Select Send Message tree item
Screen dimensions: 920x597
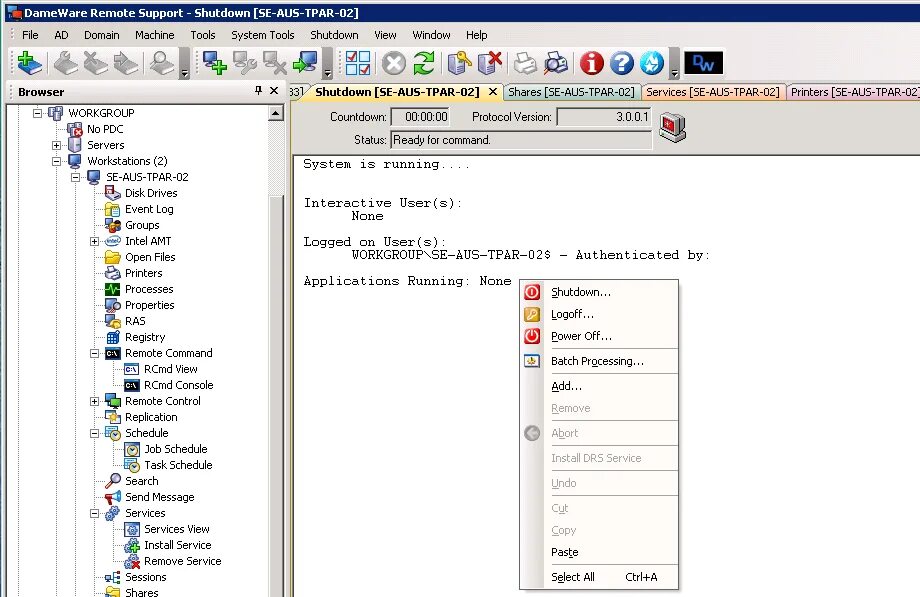pyautogui.click(x=160, y=497)
